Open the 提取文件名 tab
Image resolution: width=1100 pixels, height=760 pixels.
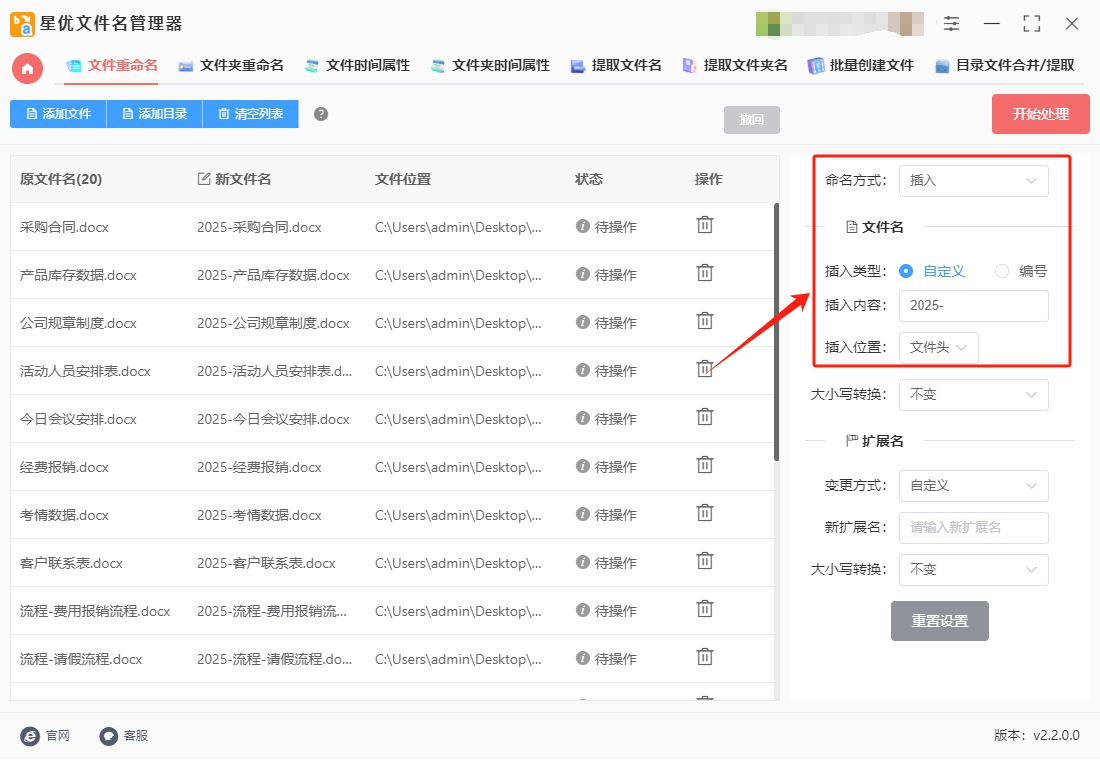coord(616,65)
